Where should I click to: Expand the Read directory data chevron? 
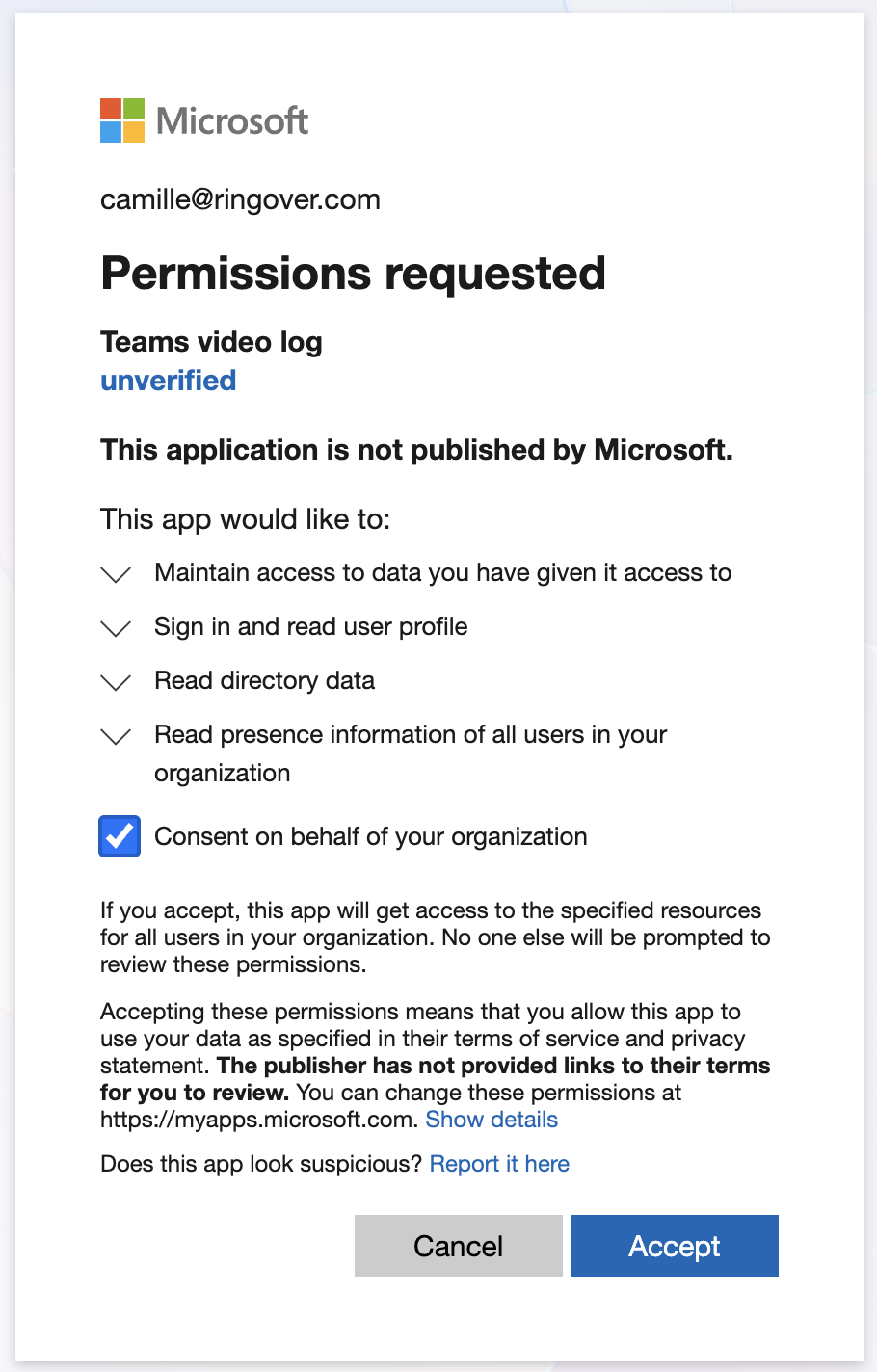[116, 682]
